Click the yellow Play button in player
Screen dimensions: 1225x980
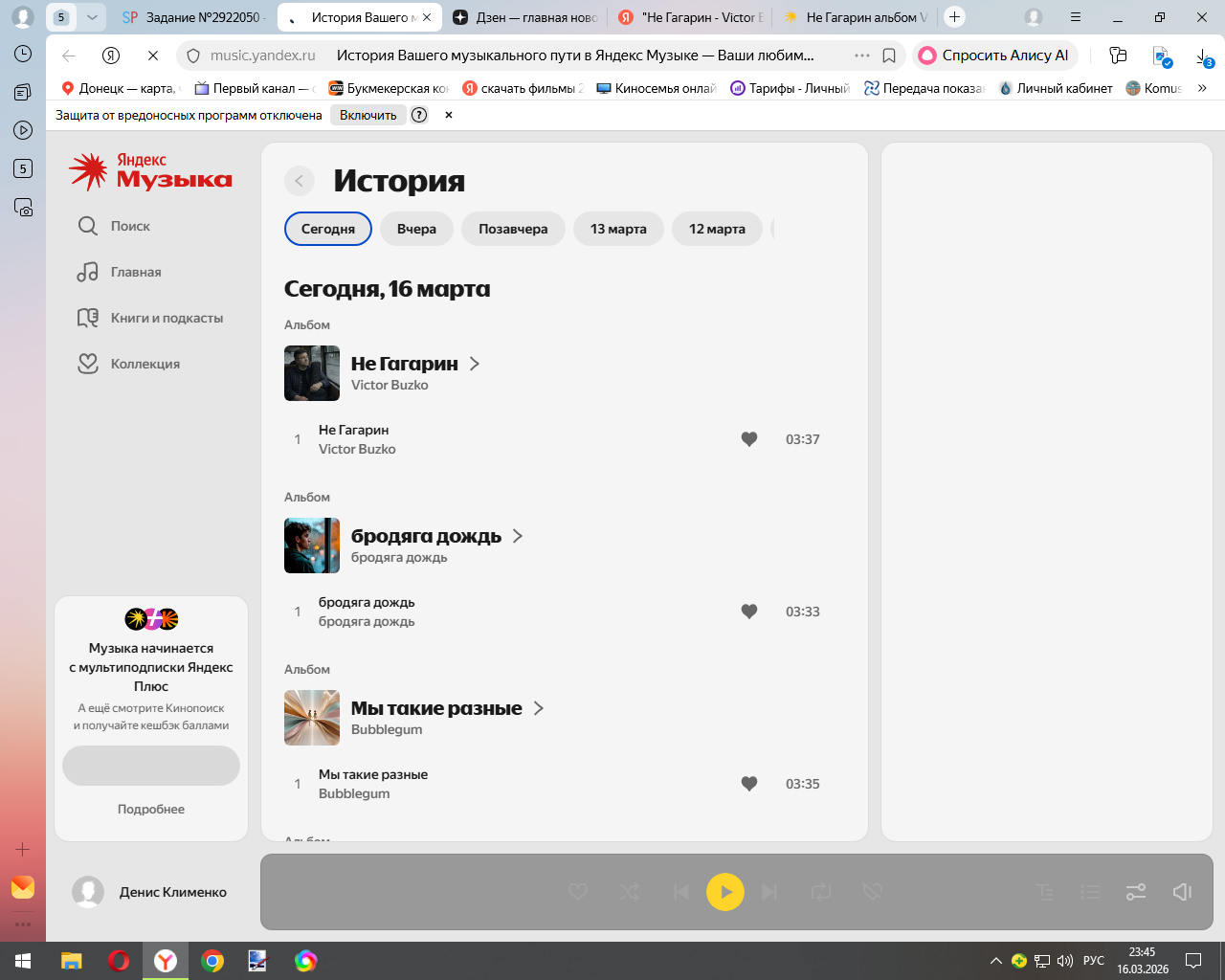click(724, 892)
